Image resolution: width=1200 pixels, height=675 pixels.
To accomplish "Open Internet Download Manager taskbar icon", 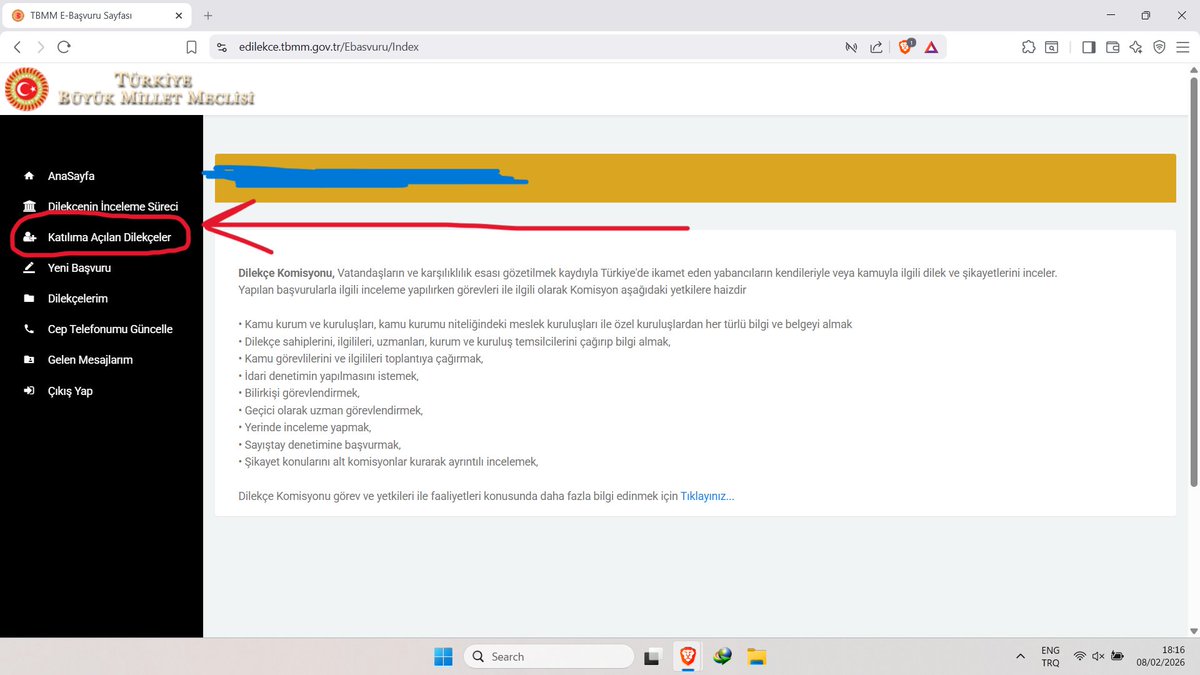I will click(722, 656).
